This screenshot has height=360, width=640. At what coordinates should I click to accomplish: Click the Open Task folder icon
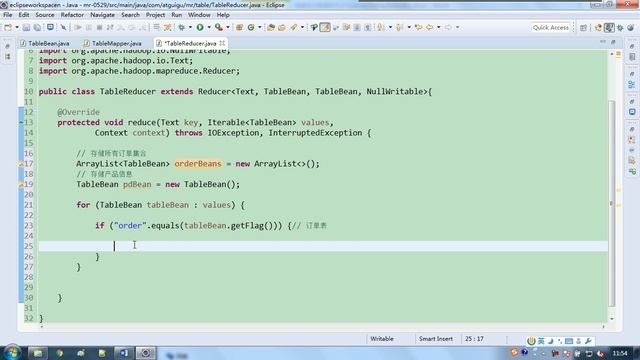tap(282, 27)
